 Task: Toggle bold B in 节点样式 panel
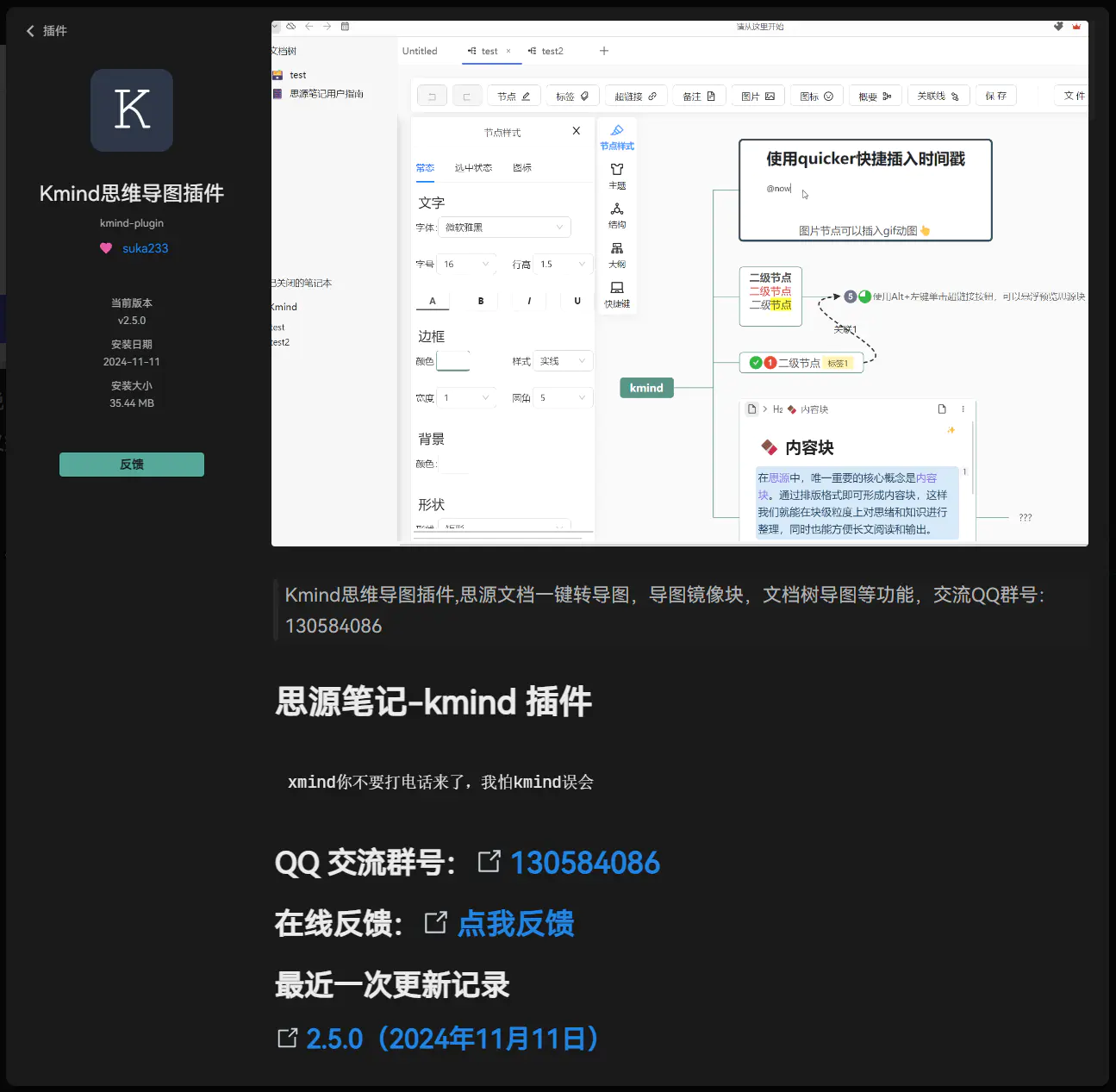[x=481, y=301]
